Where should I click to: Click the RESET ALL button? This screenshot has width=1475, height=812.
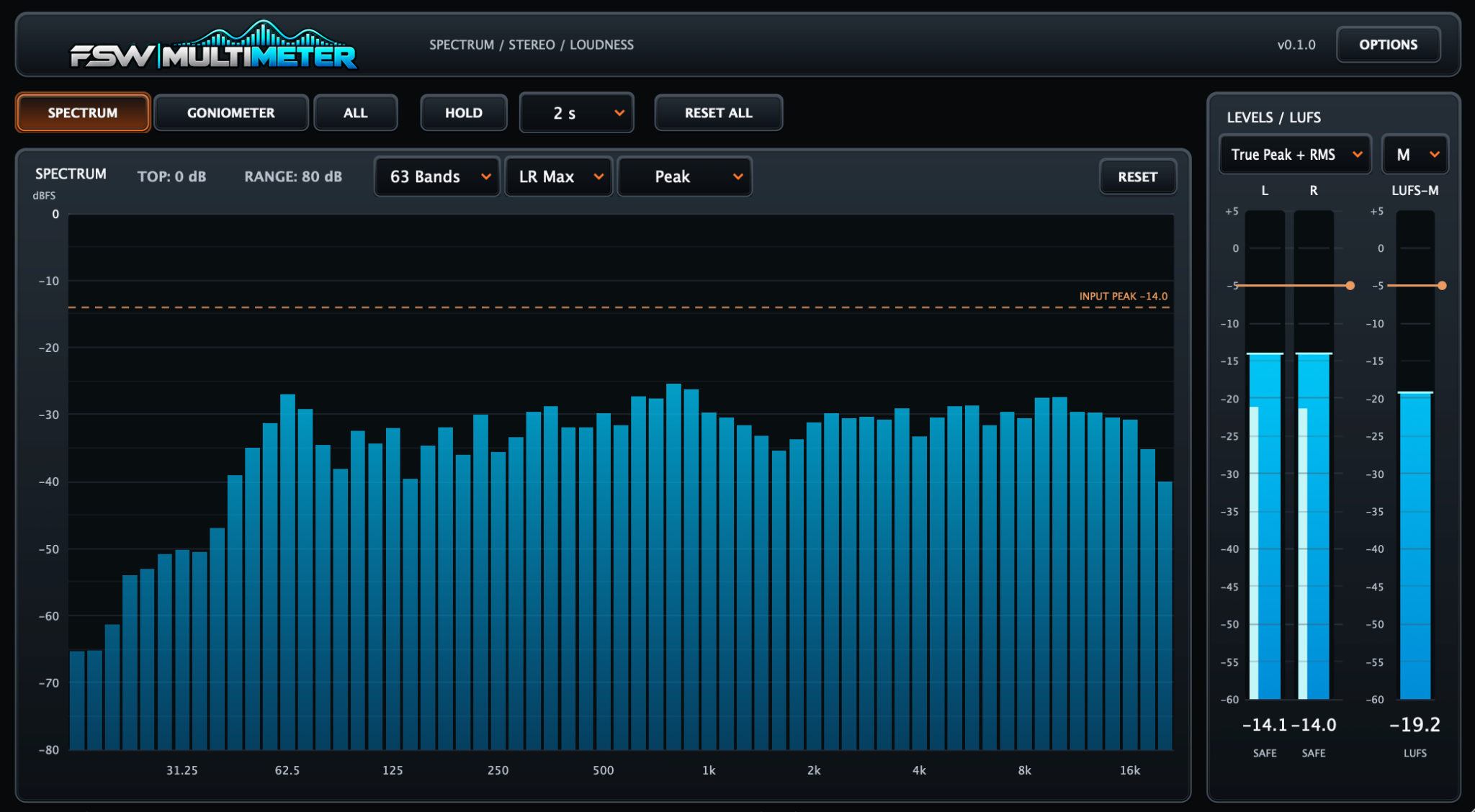[719, 113]
